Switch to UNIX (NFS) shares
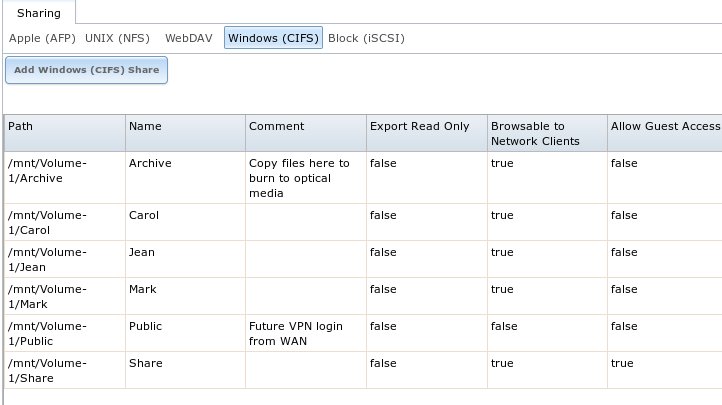722x405 pixels. (x=117, y=38)
